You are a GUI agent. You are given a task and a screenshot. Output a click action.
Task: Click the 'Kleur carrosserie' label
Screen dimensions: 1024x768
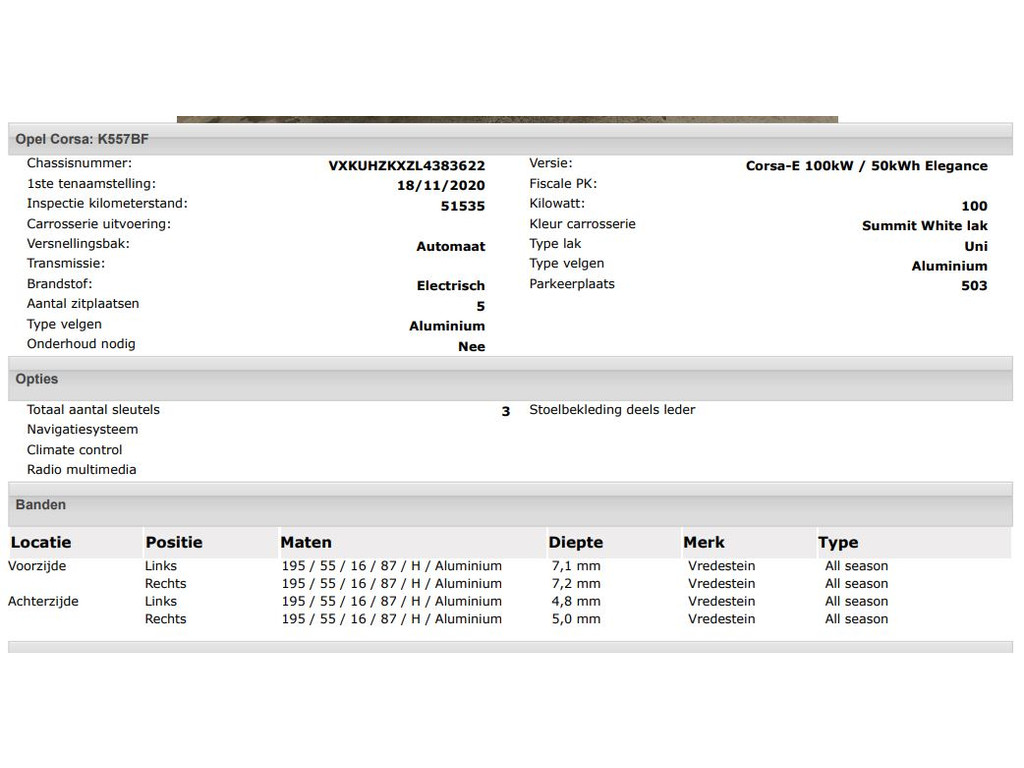pyautogui.click(x=583, y=224)
